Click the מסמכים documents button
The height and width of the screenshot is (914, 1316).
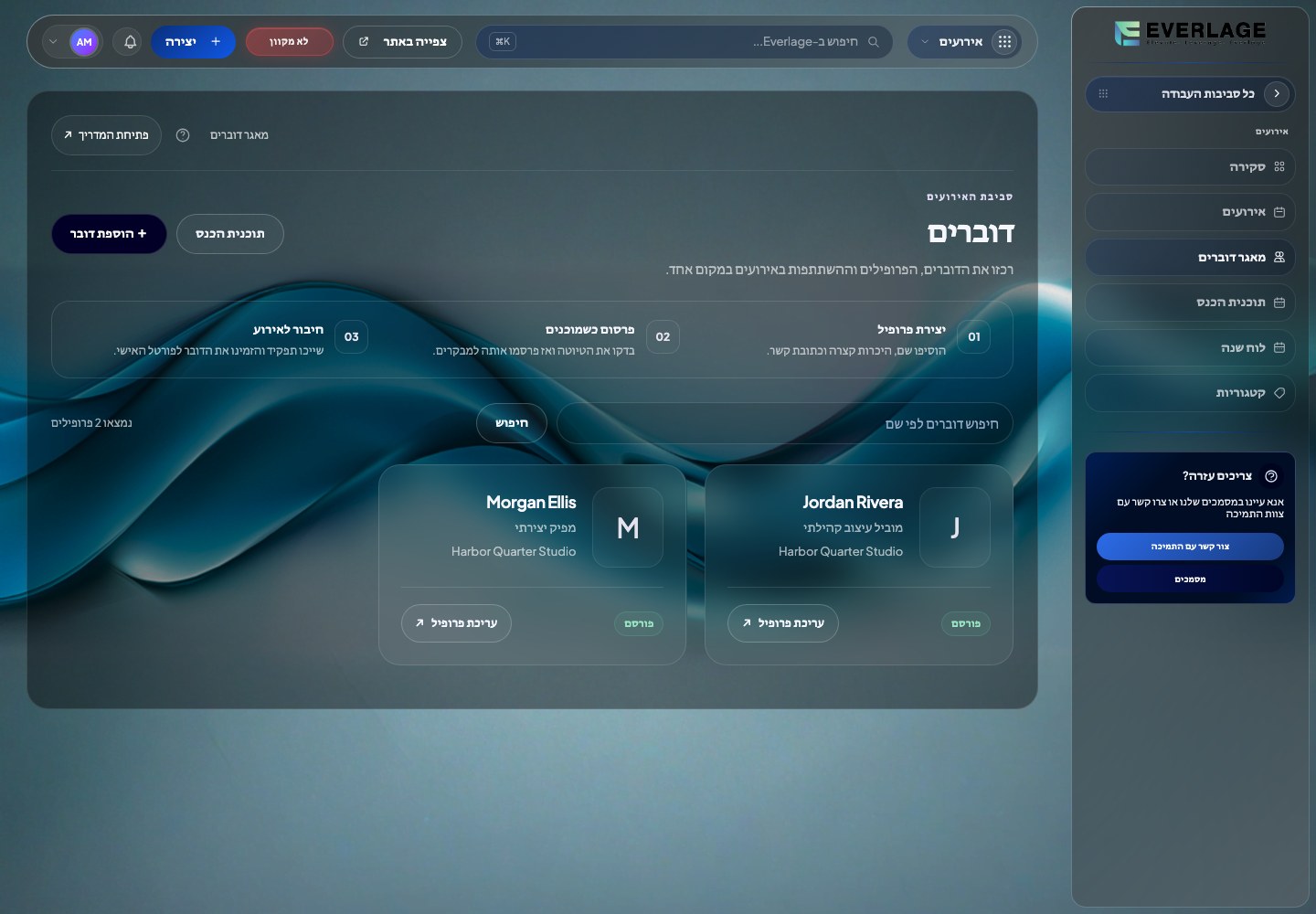1190,579
